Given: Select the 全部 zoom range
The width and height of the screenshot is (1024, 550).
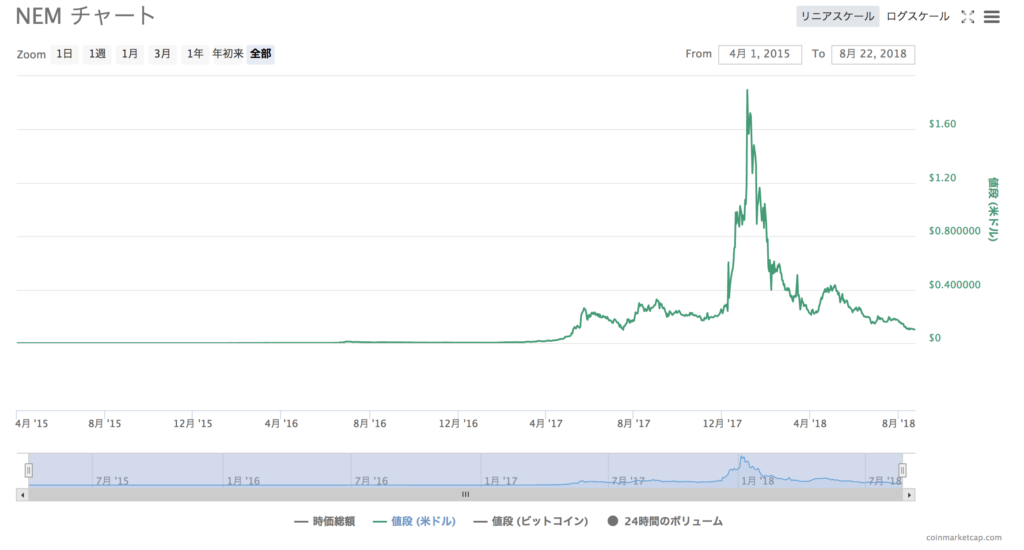Looking at the screenshot, I should [261, 54].
